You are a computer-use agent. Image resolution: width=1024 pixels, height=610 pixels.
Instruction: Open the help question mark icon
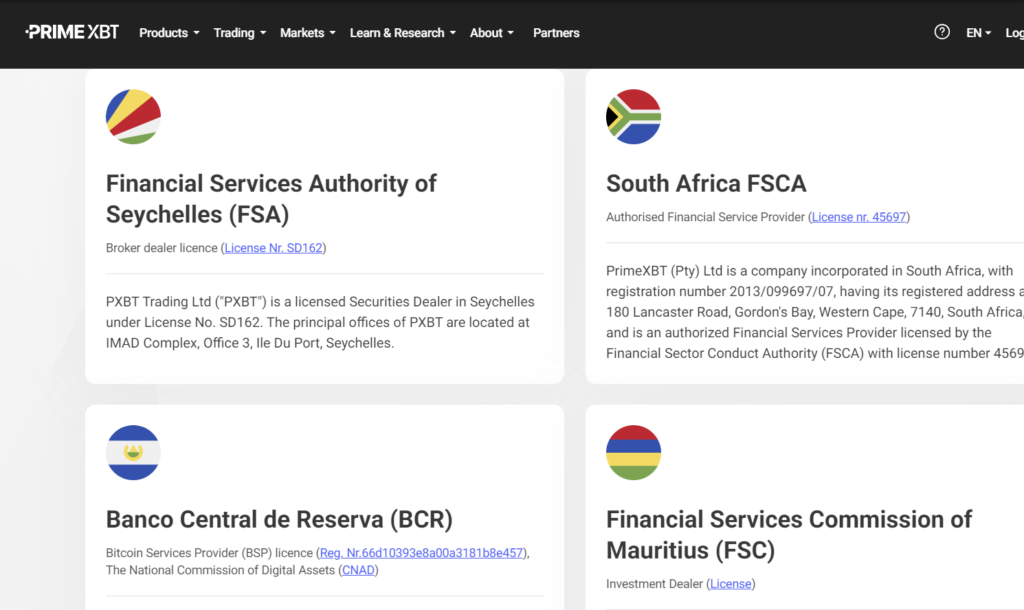point(942,31)
